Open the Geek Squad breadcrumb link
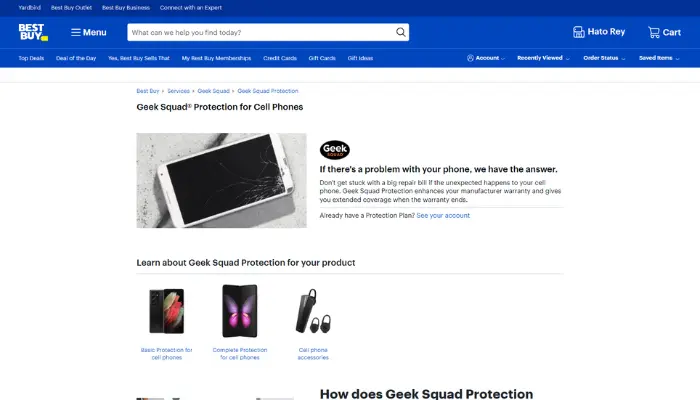This screenshot has width=700, height=400. point(213,91)
